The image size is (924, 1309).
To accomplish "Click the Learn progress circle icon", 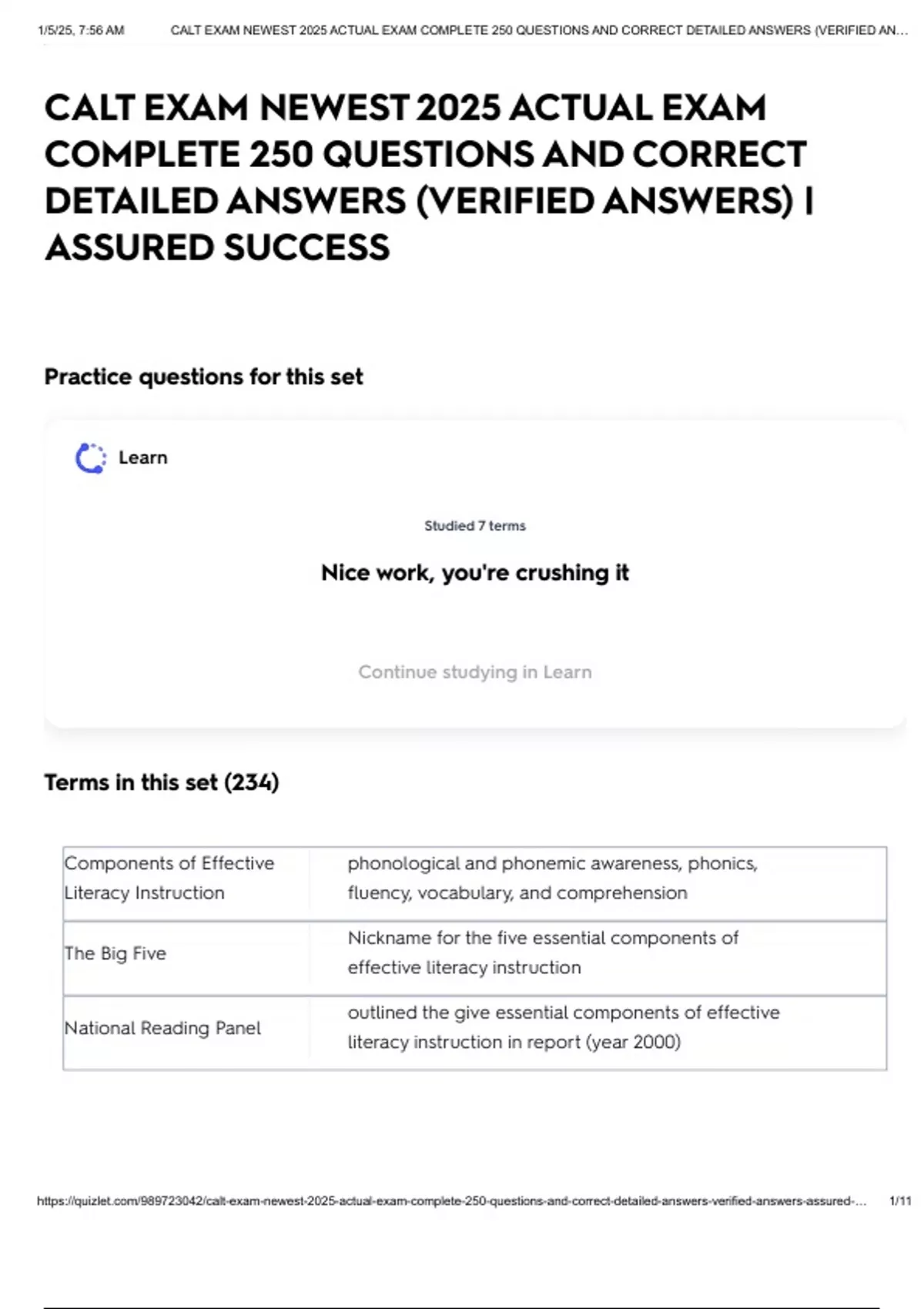I will coord(90,458).
